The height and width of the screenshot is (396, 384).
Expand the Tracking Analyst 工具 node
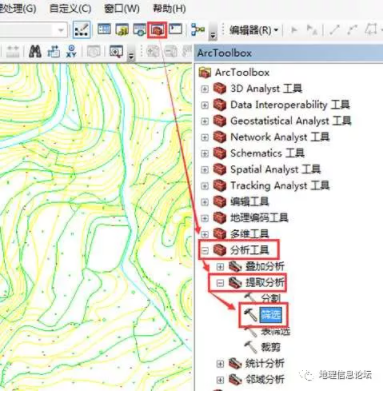[205, 186]
